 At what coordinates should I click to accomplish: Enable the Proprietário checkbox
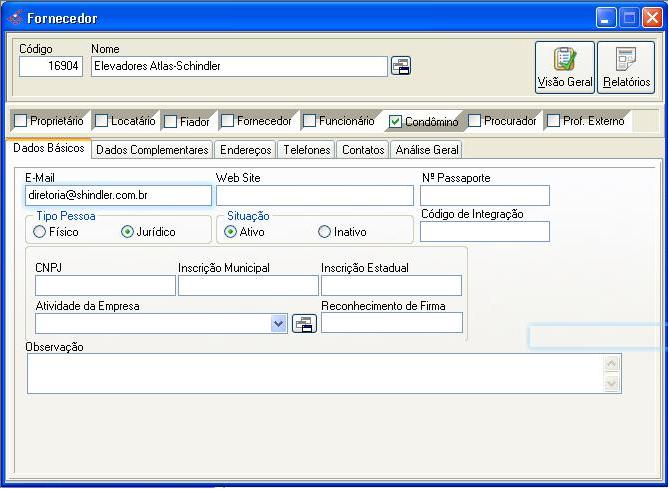click(21, 121)
